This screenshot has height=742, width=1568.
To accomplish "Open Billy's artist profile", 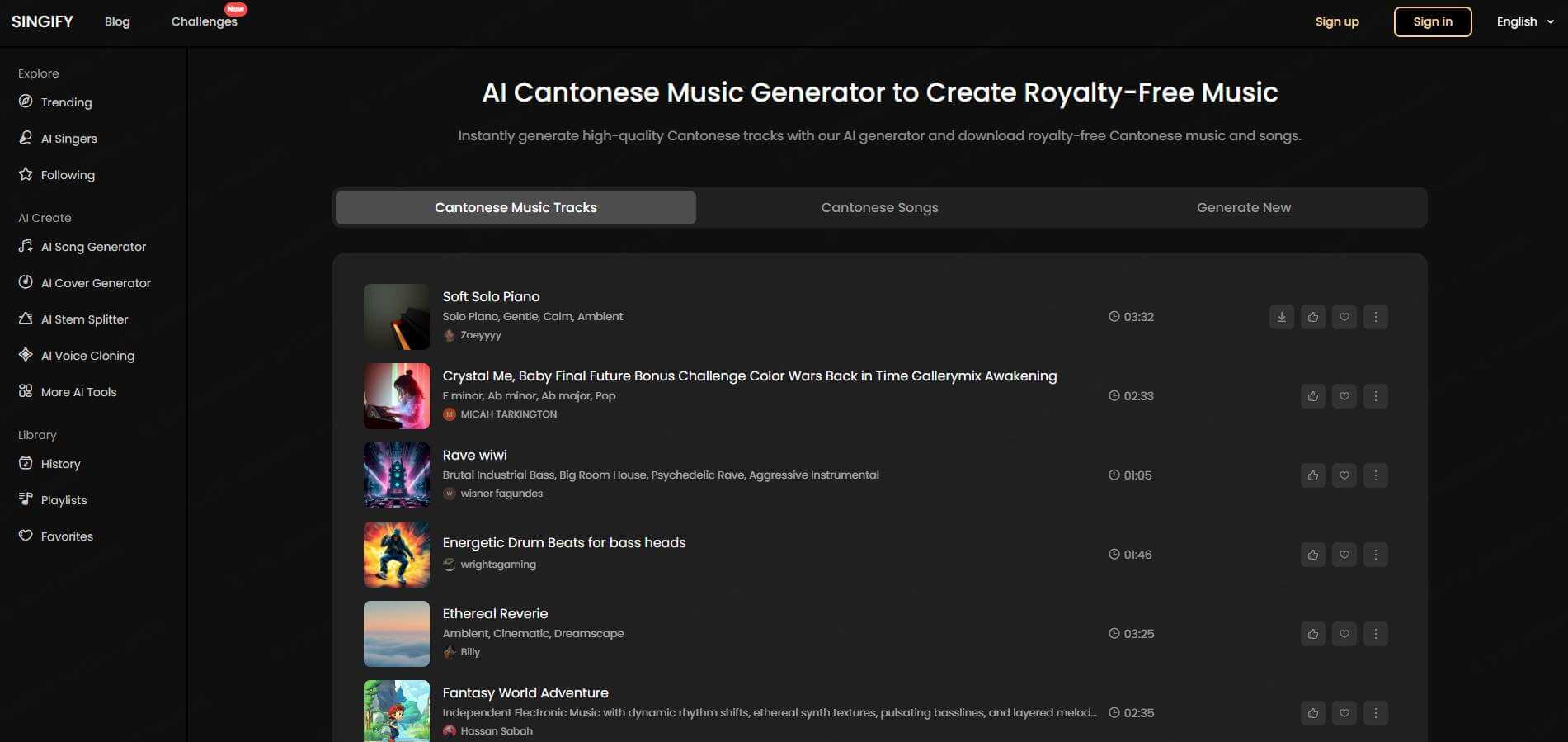I will click(470, 652).
